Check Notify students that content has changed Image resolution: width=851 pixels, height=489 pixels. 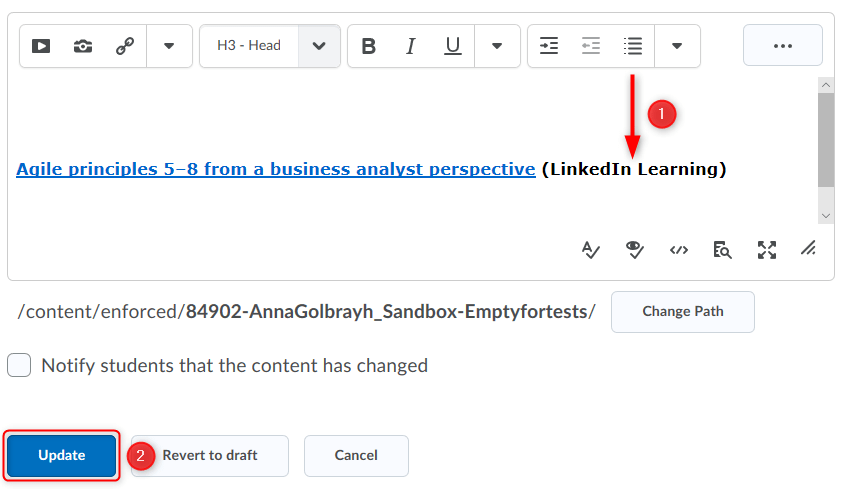(20, 366)
